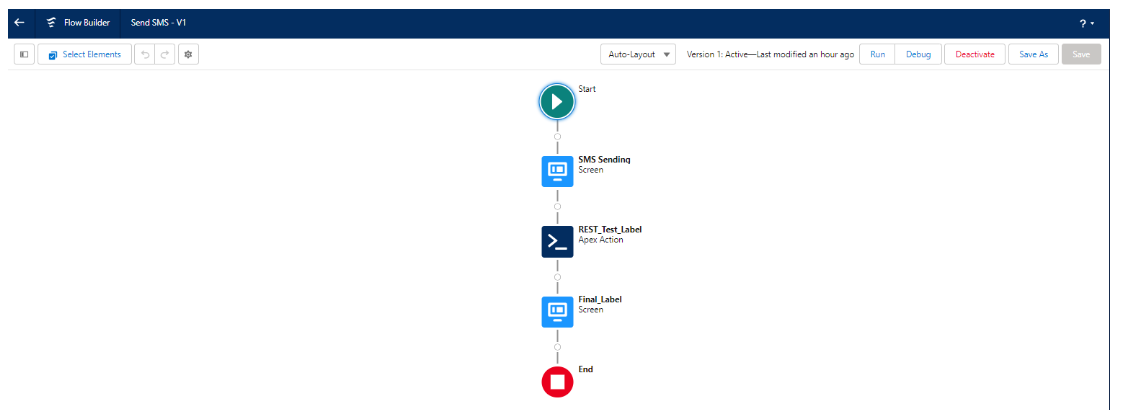
Task: Click add-element connector above End
Action: (x=557, y=347)
